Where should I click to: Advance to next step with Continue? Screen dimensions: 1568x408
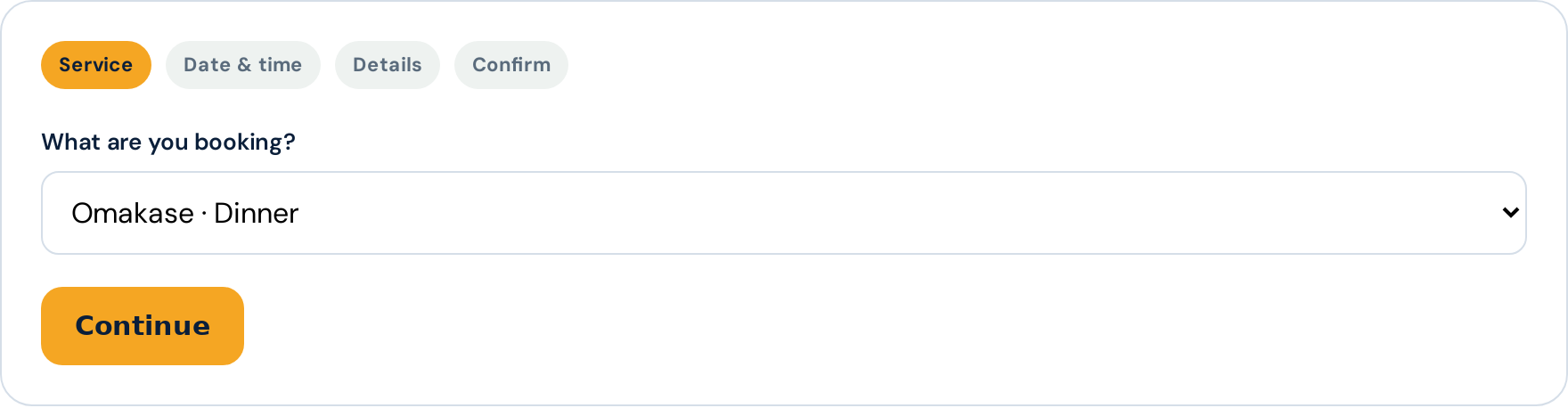click(x=143, y=326)
